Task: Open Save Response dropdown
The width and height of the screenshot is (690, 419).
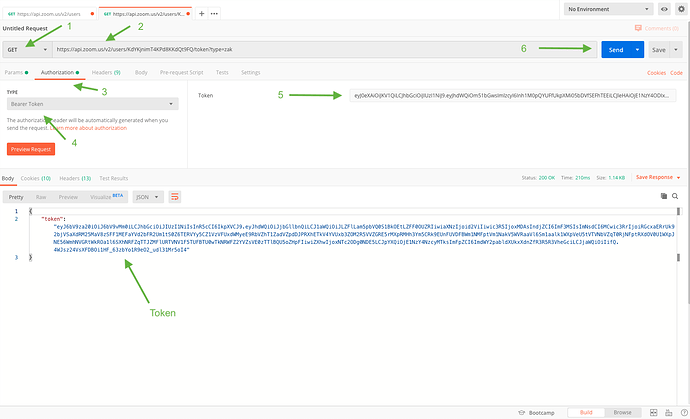Action: coord(658,177)
